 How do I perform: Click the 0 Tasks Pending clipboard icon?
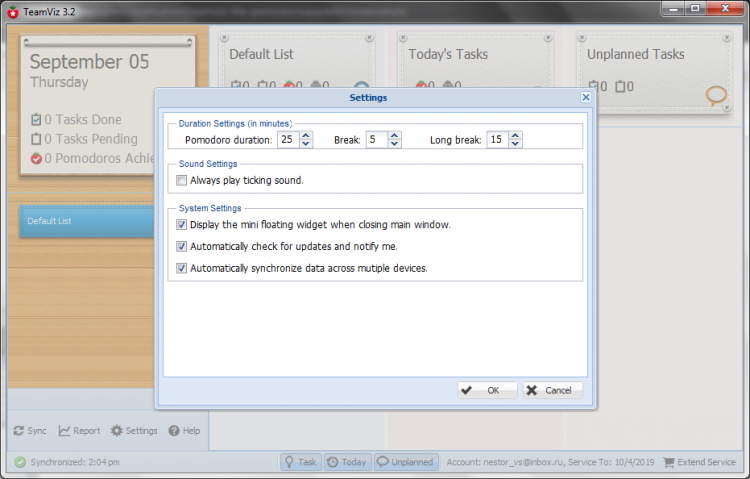pos(36,139)
